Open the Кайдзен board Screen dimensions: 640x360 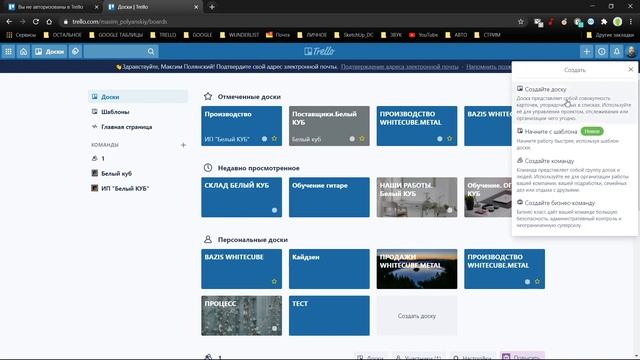click(x=329, y=269)
